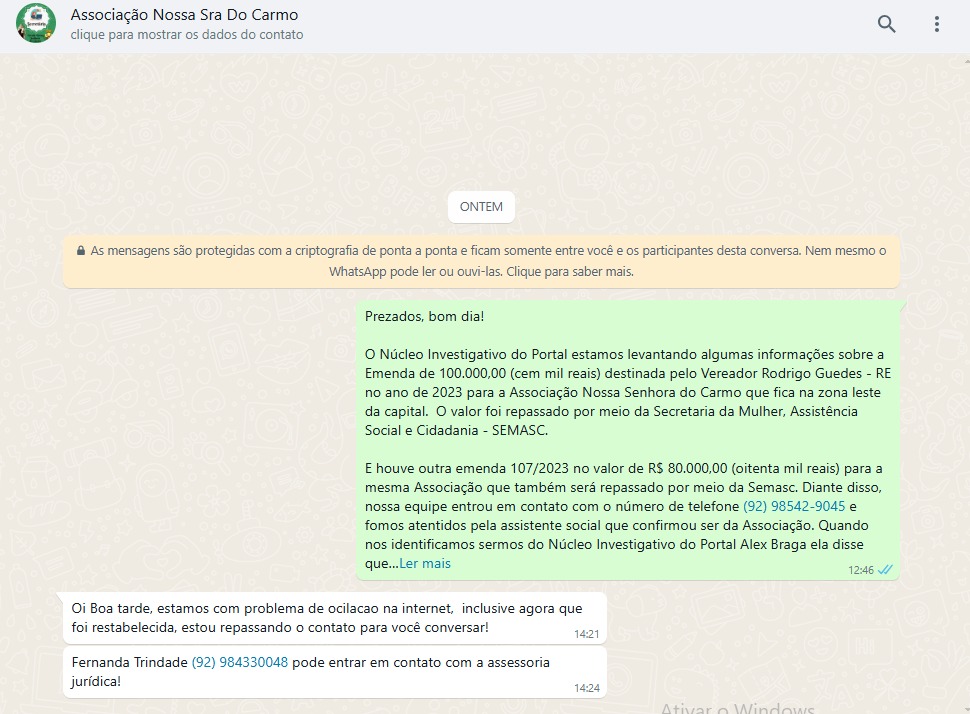Click phone number (92) 98542-9045 link
The image size is (970, 714).
(x=794, y=506)
